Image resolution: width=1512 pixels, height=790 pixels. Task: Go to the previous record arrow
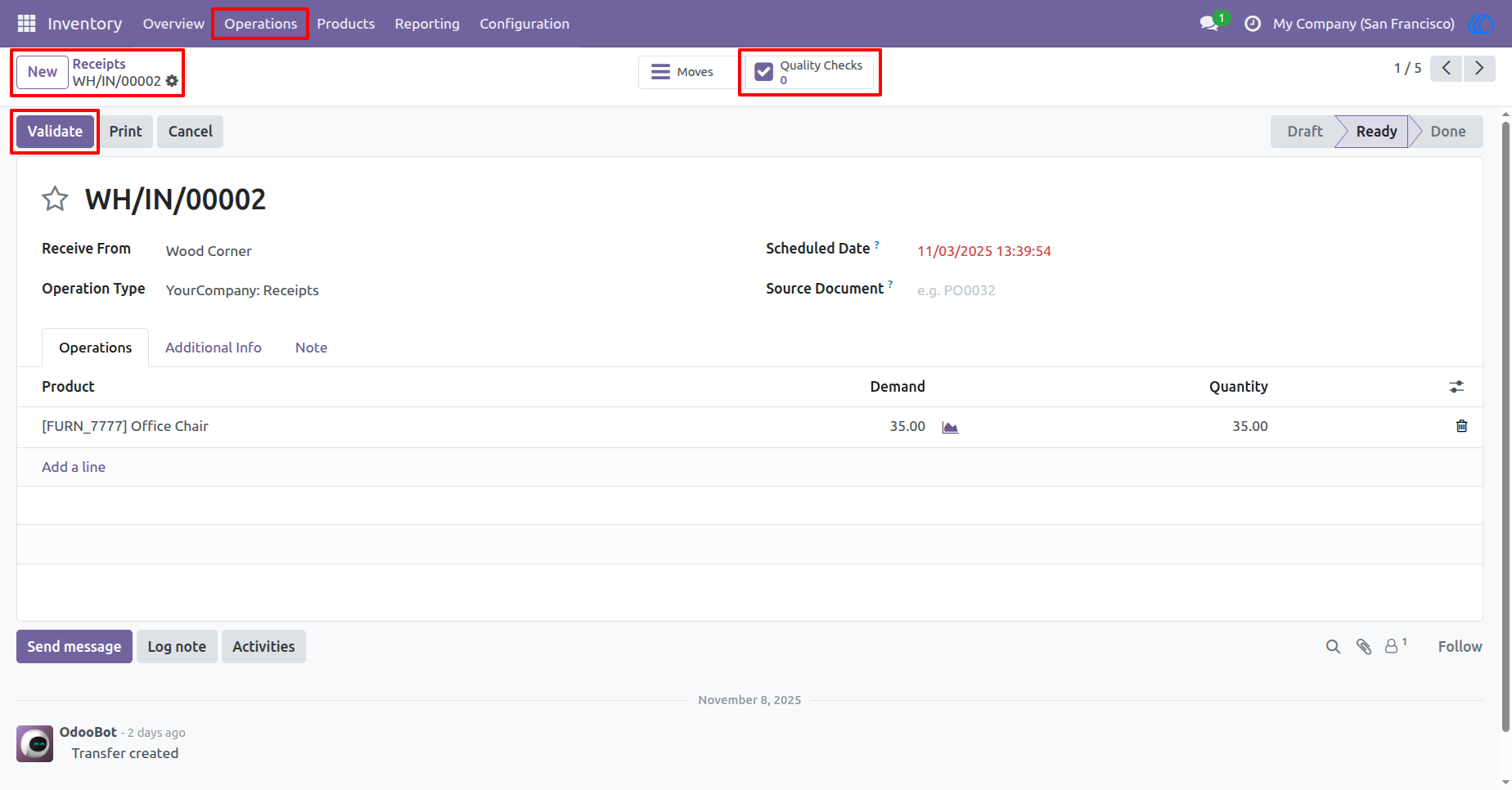click(1447, 69)
